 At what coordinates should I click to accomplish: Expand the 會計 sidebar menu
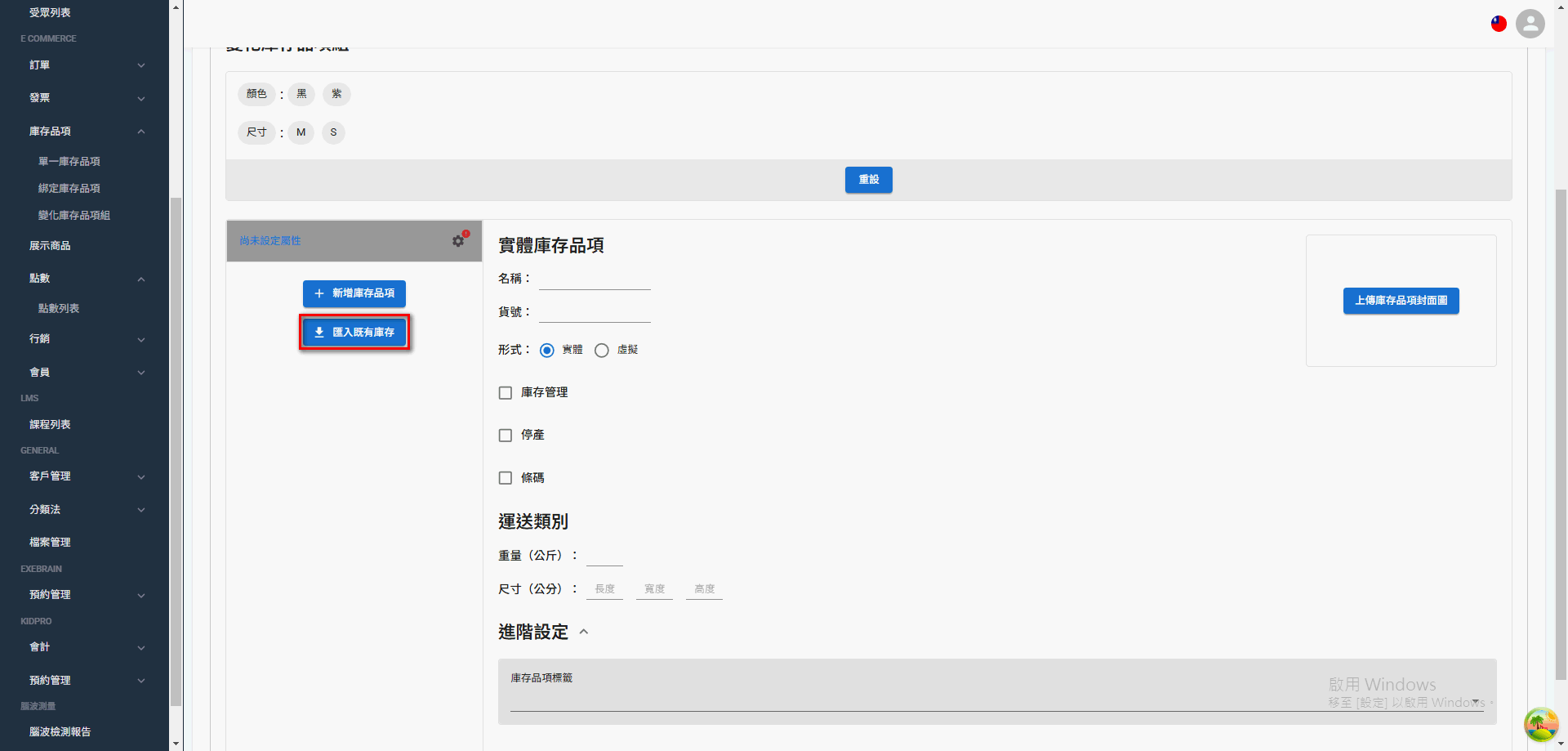pos(85,647)
